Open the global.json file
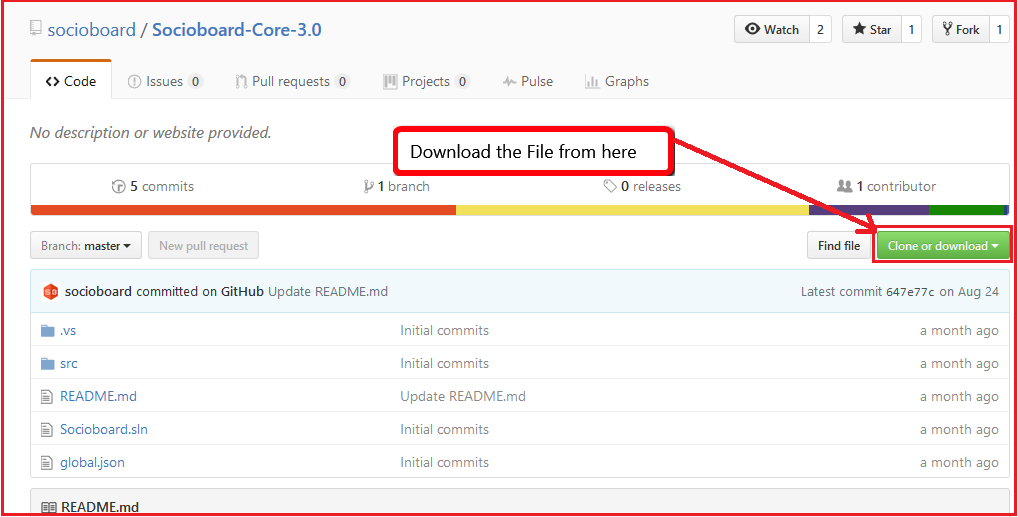The width and height of the screenshot is (1018, 517). (92, 462)
